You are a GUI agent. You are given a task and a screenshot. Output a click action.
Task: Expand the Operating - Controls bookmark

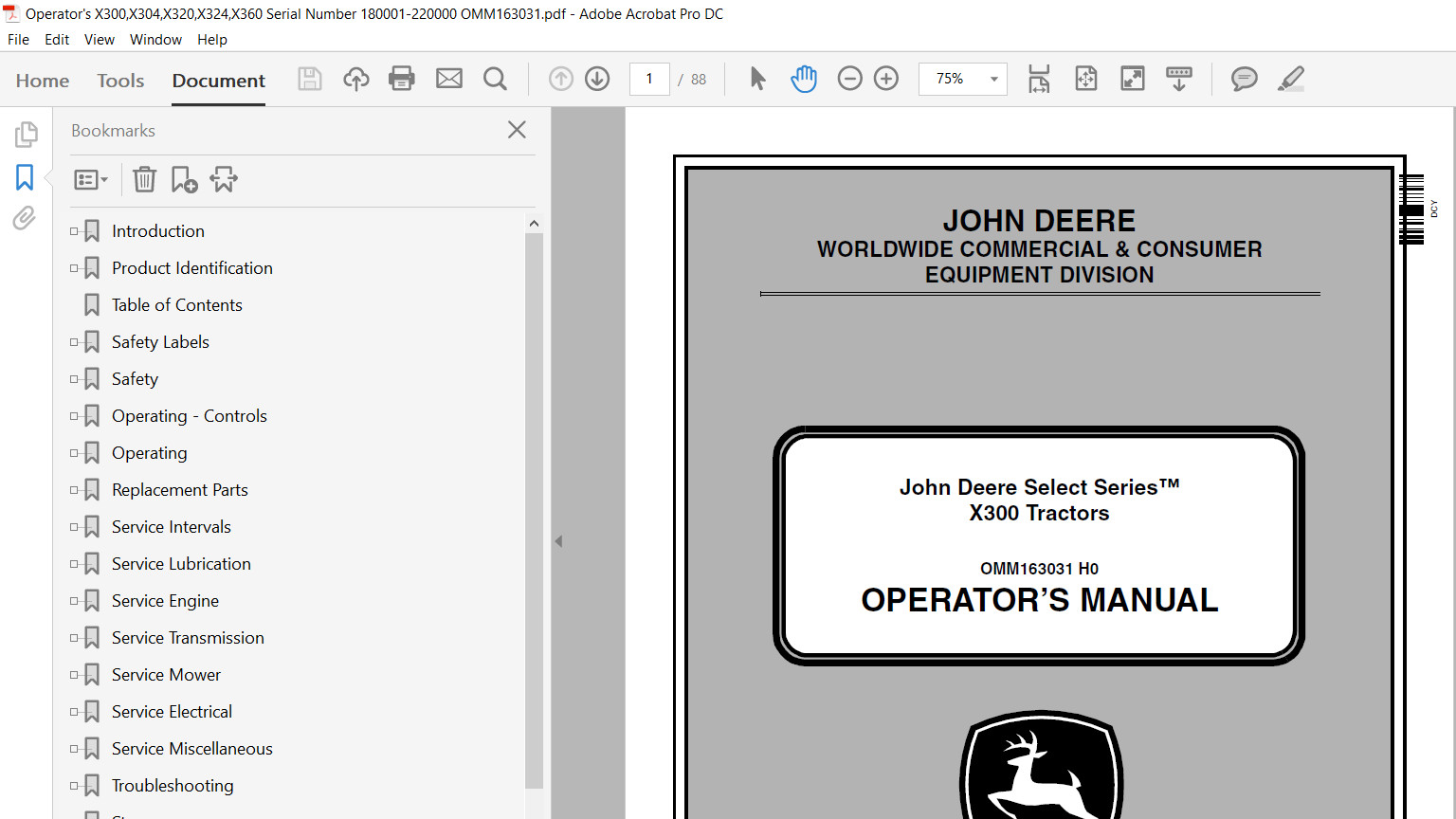click(x=74, y=416)
